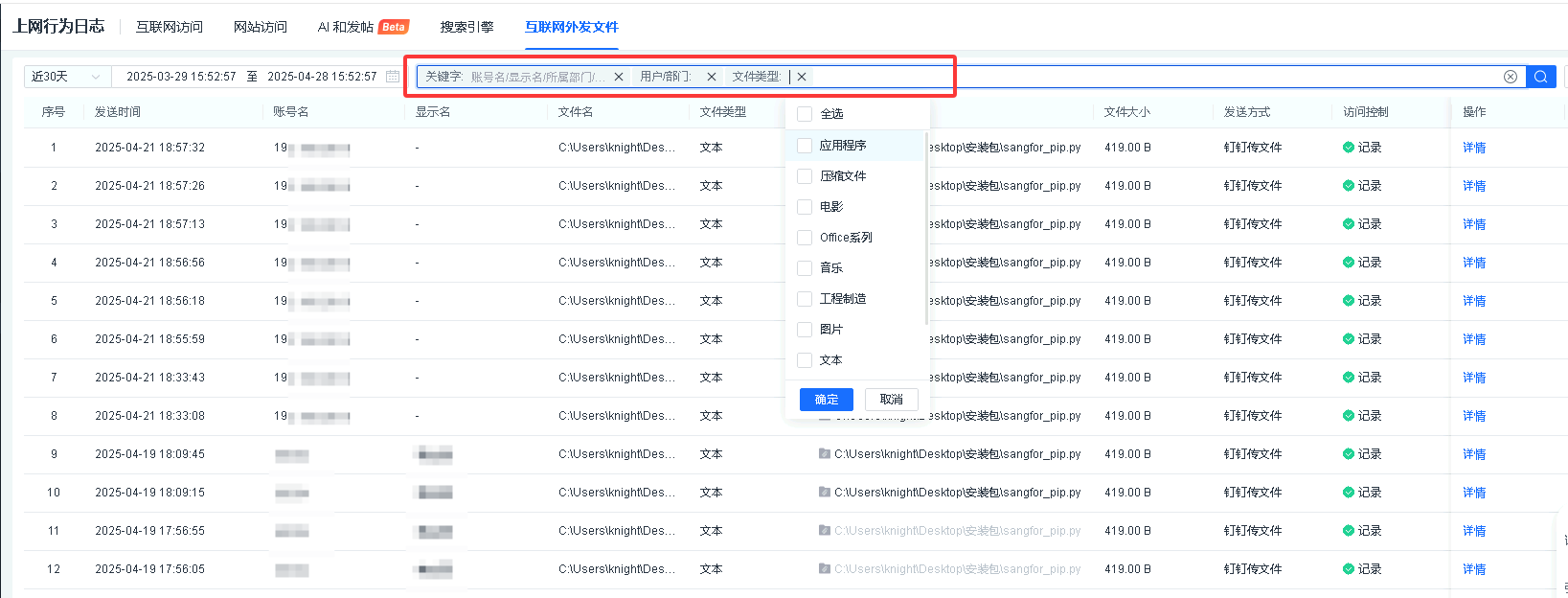Remove the 文件类型 filter tag
Image resolution: width=1568 pixels, height=598 pixels.
pyautogui.click(x=802, y=77)
